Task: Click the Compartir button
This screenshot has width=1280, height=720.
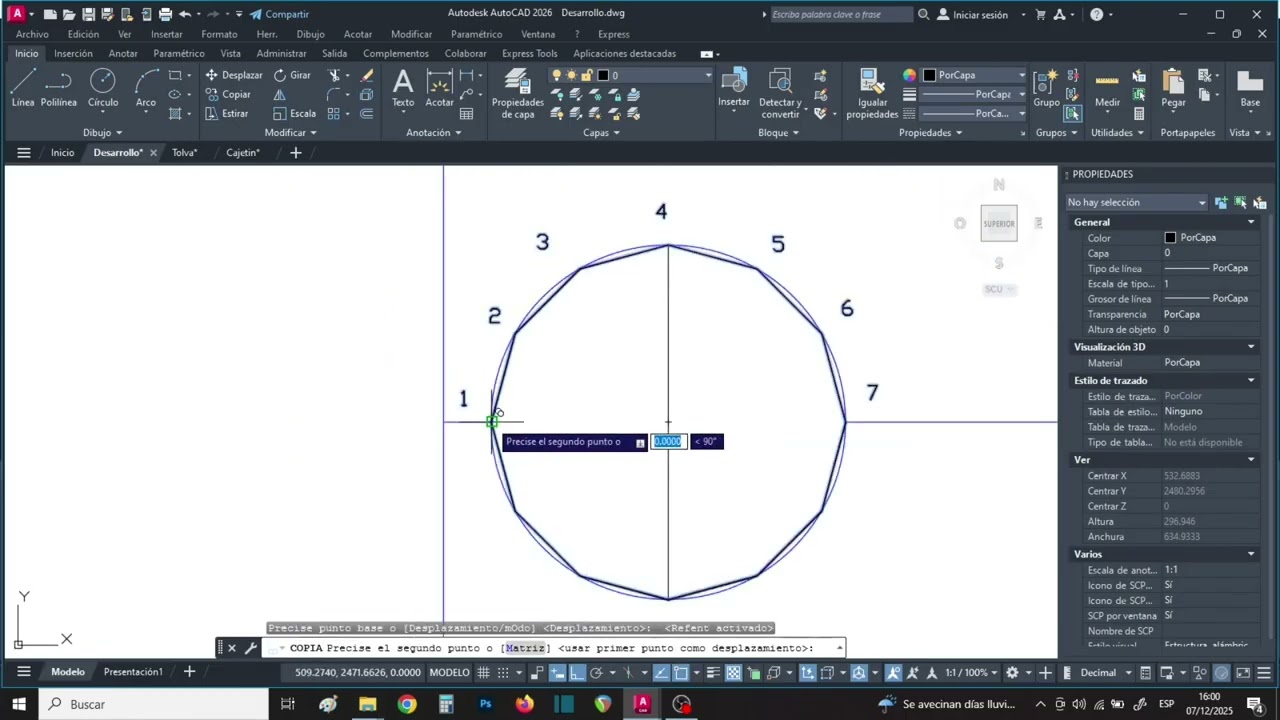Action: tap(279, 14)
